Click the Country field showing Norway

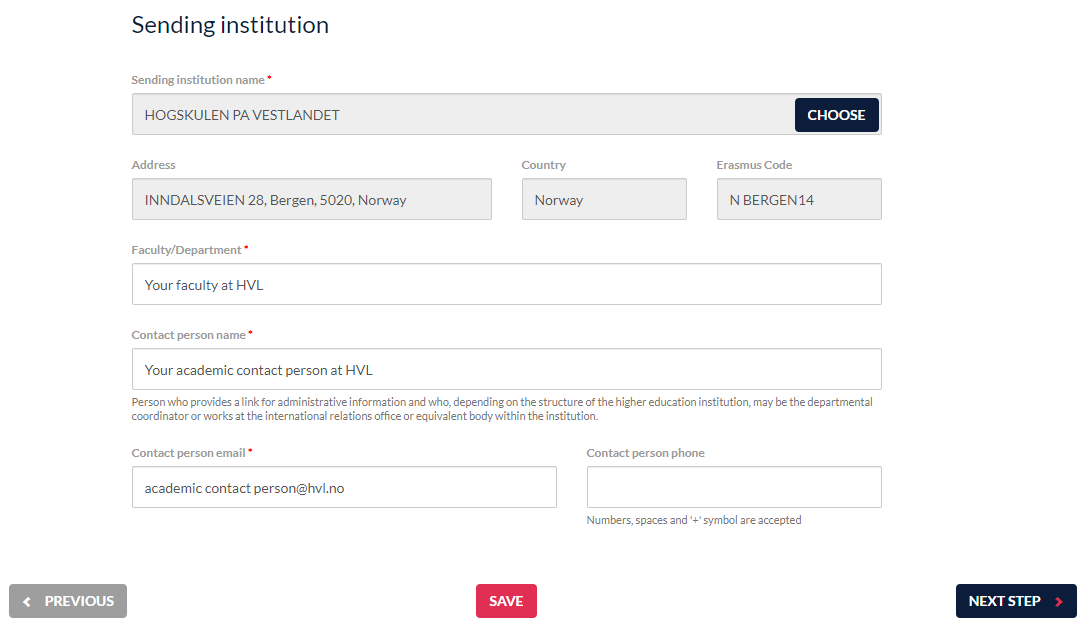pos(603,200)
